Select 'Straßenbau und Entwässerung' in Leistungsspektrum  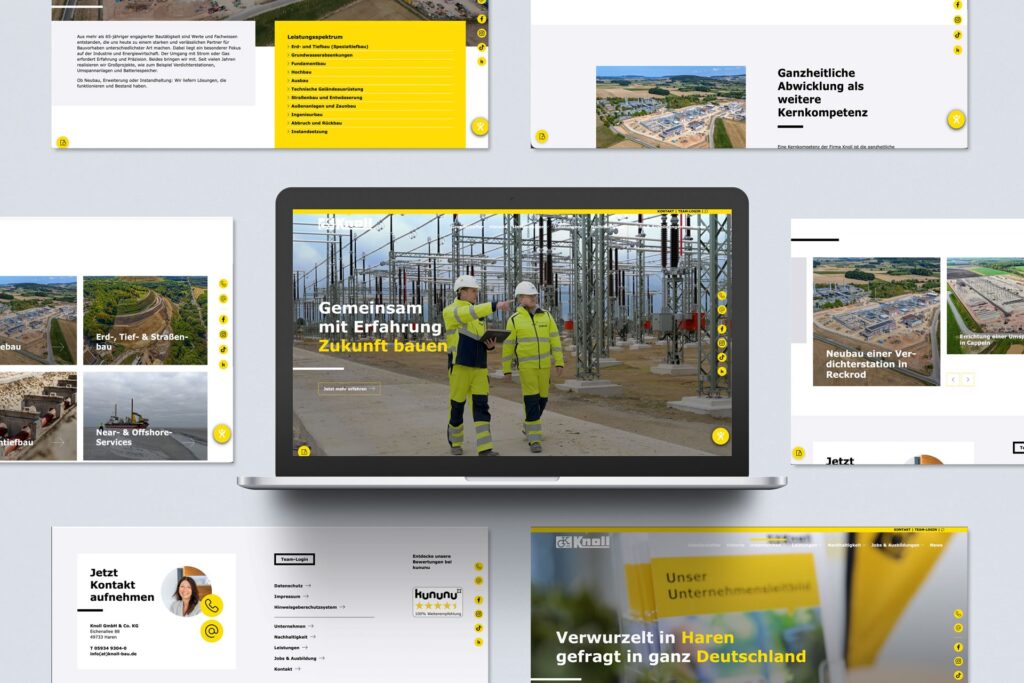coord(325,97)
